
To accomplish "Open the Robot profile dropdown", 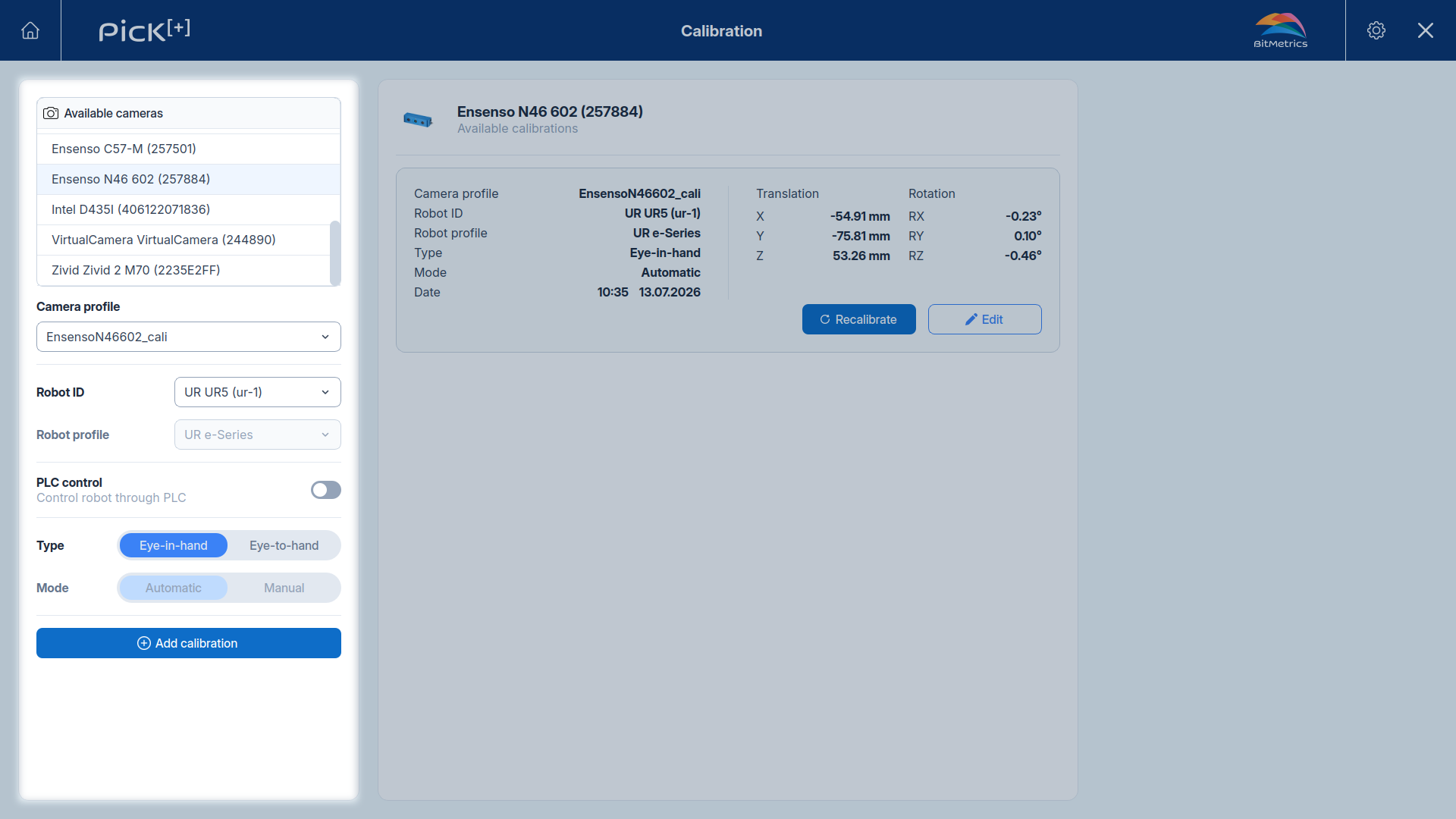I will pos(258,435).
